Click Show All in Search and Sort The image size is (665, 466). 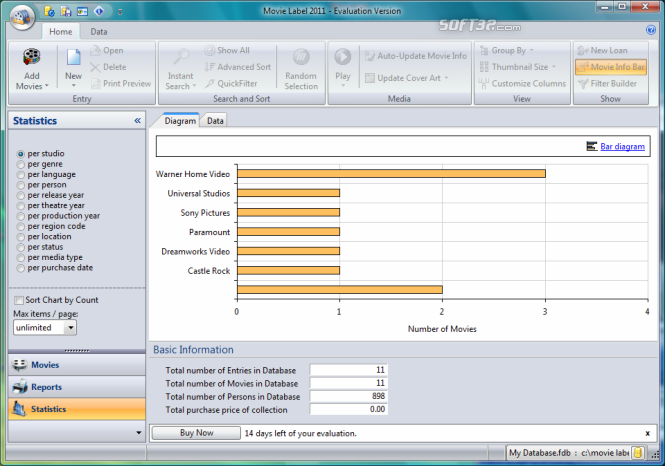(227, 50)
